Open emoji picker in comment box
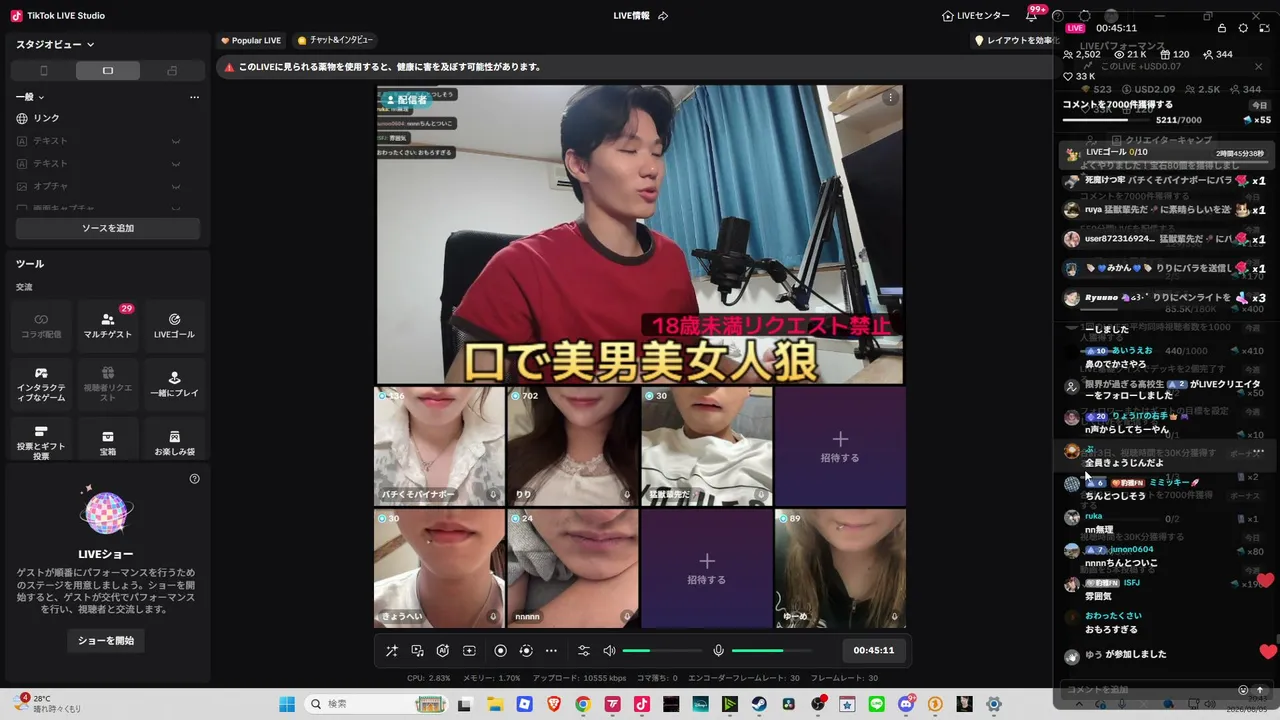This screenshot has width=1280, height=720. [x=1243, y=690]
